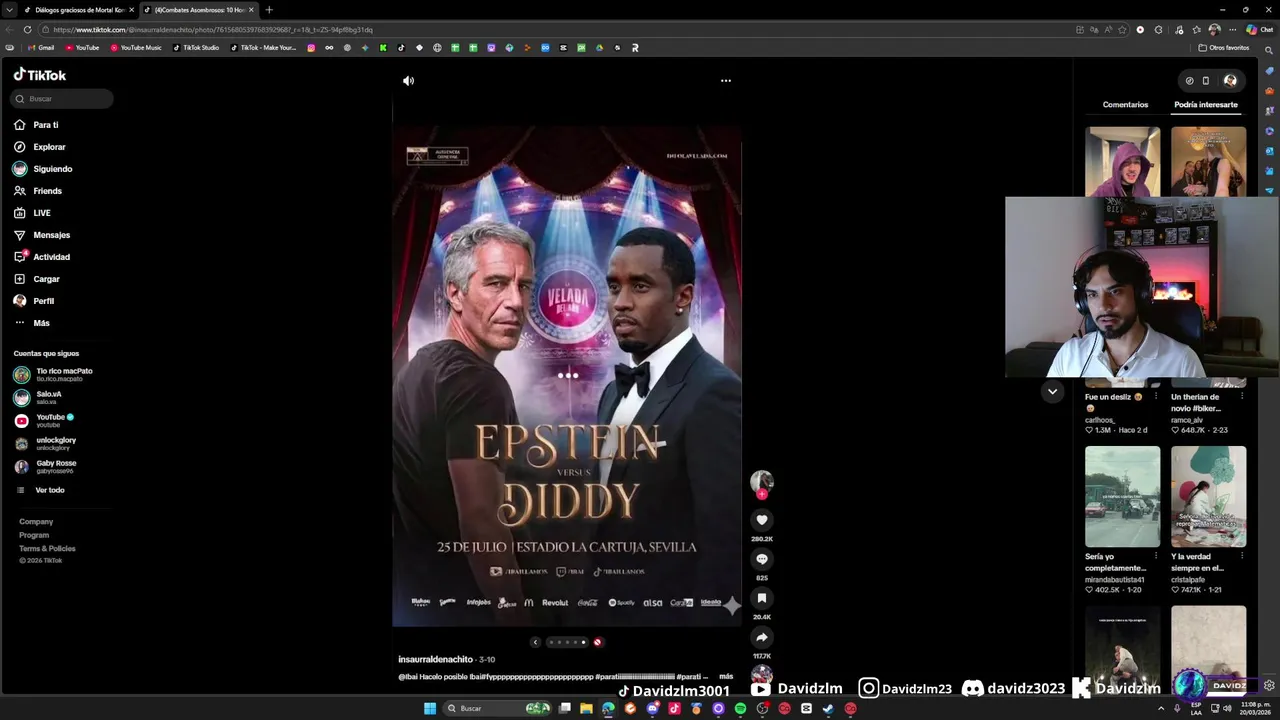This screenshot has width=1280, height=720.
Task: Switch to the Diálogos graciosos browser tab
Action: click(78, 10)
